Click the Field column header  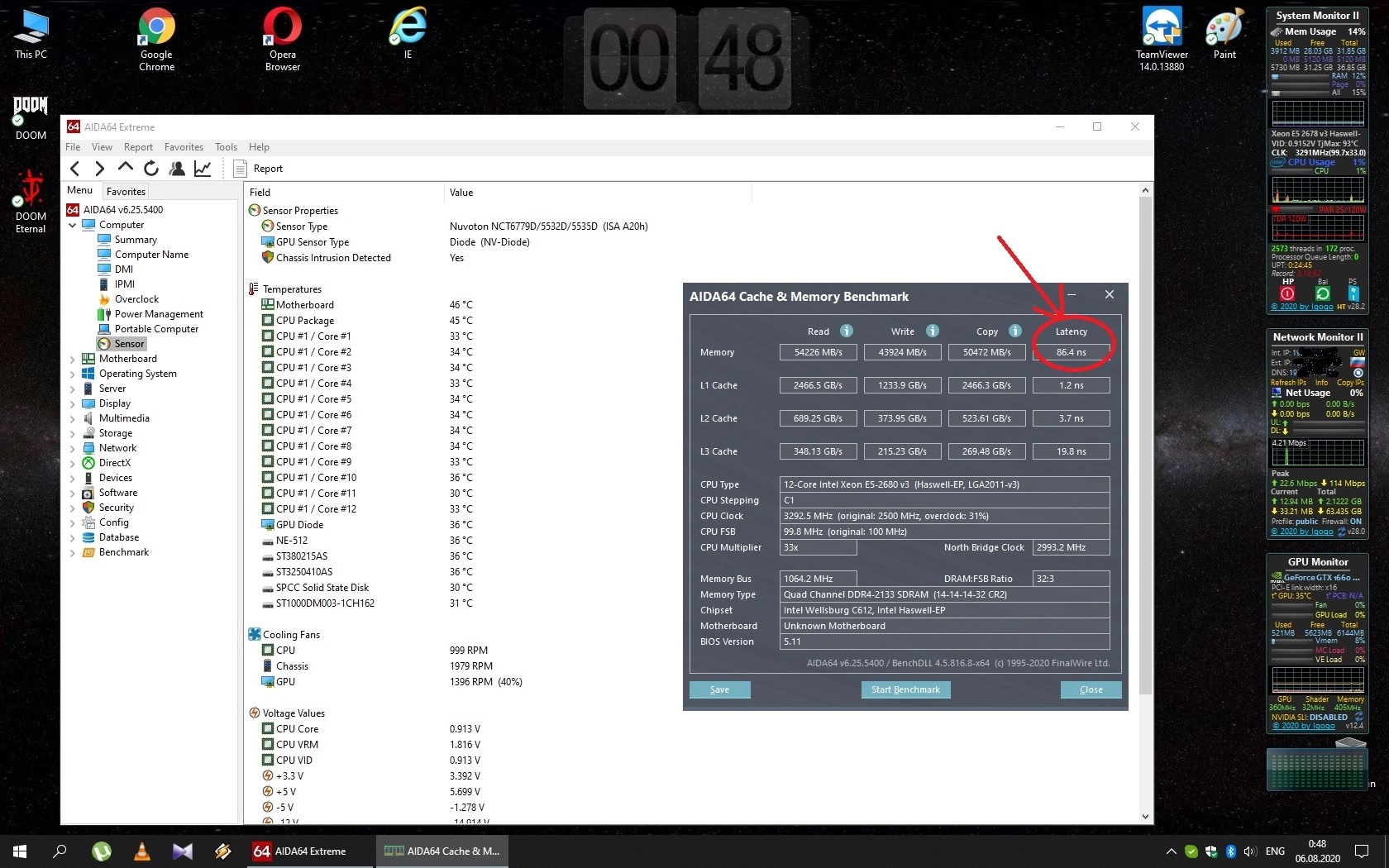(345, 193)
